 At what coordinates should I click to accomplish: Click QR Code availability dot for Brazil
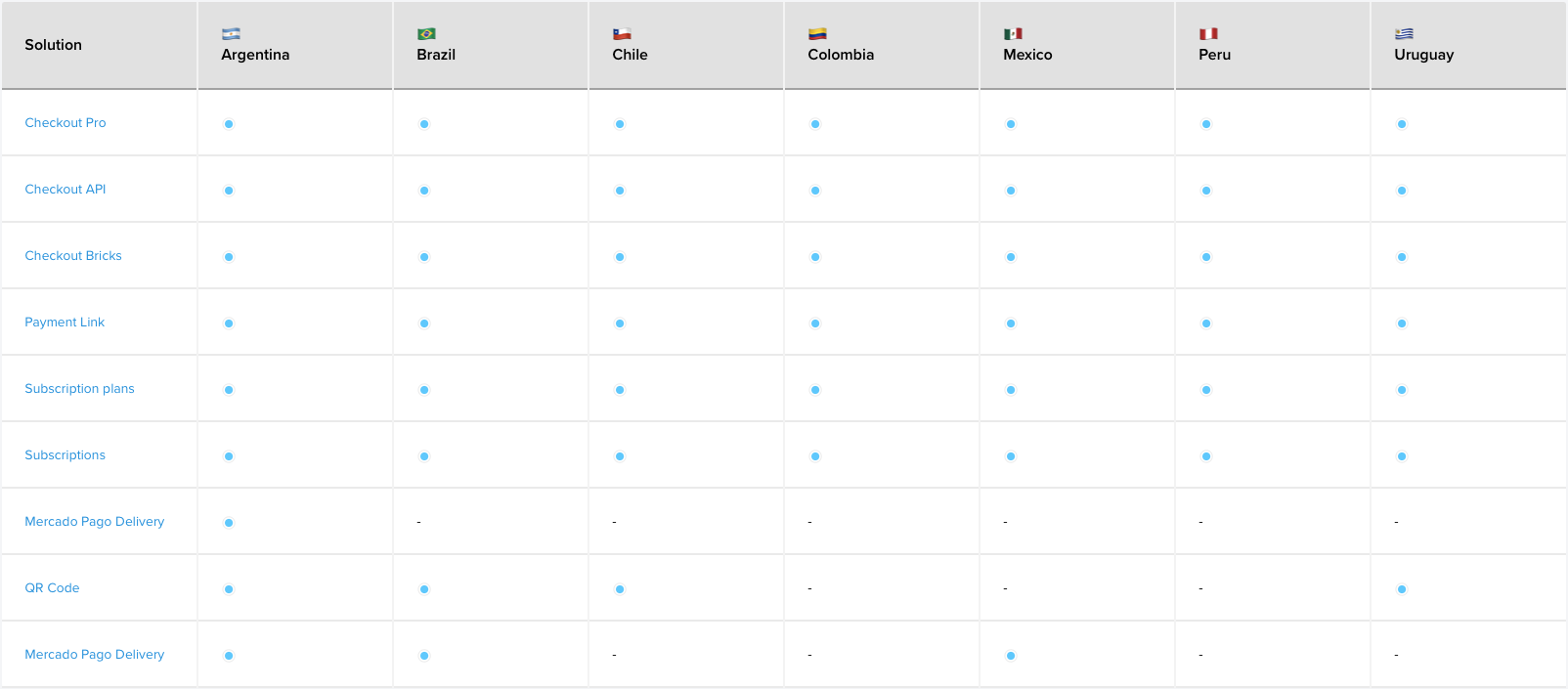click(x=424, y=589)
